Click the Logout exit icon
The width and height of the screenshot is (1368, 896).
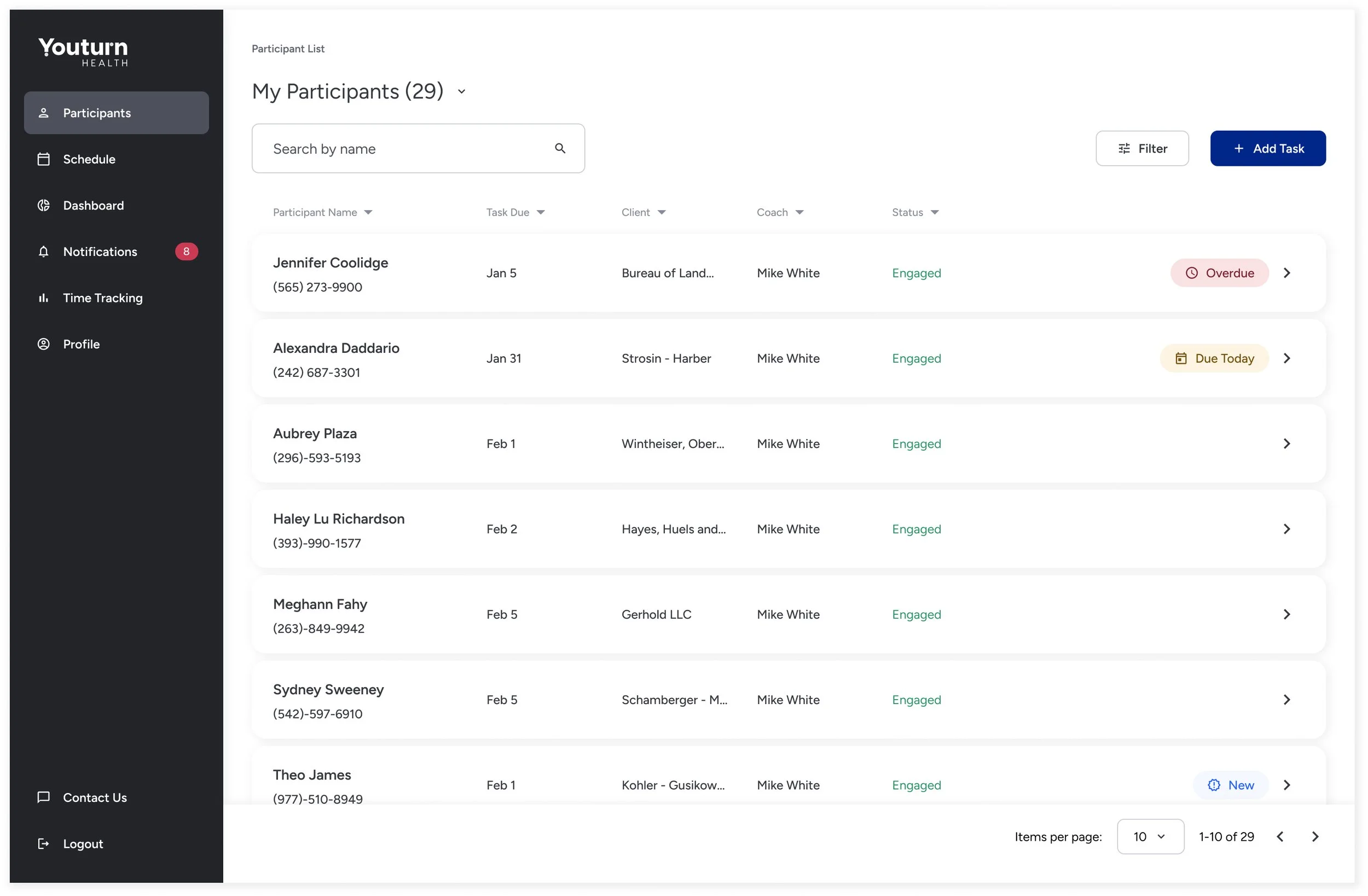coord(44,843)
